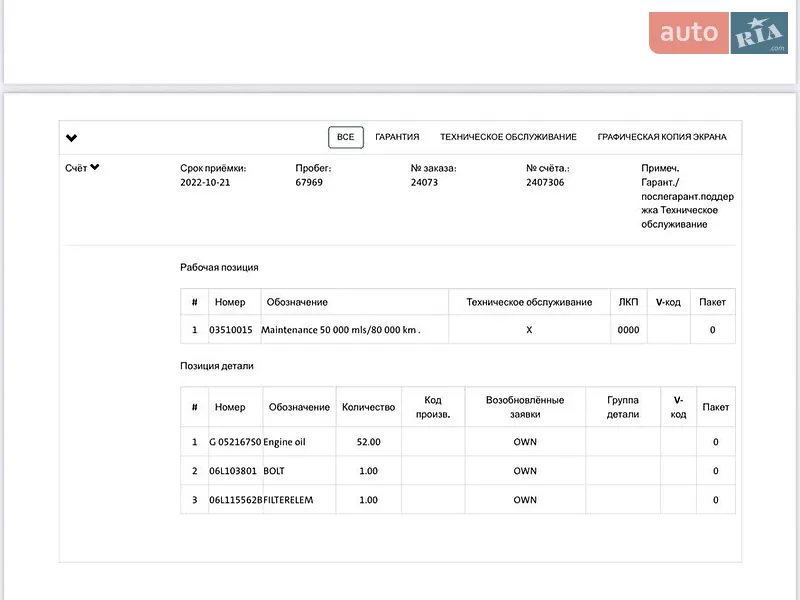Click the auto RIA logo
This screenshot has width=800, height=600.
pyautogui.click(x=718, y=33)
